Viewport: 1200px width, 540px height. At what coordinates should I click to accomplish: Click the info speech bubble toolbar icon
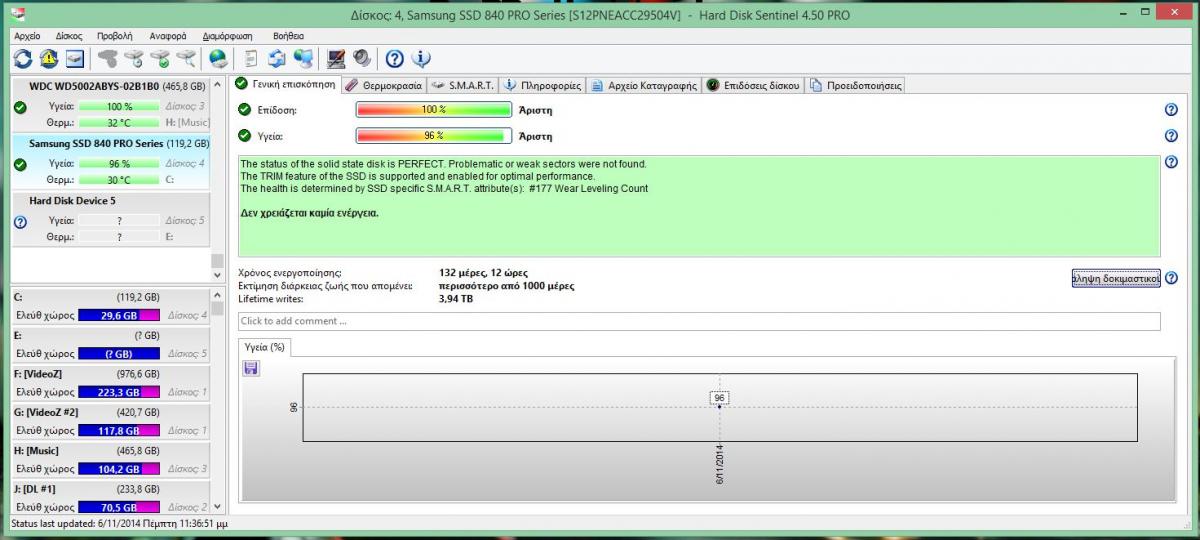point(421,58)
